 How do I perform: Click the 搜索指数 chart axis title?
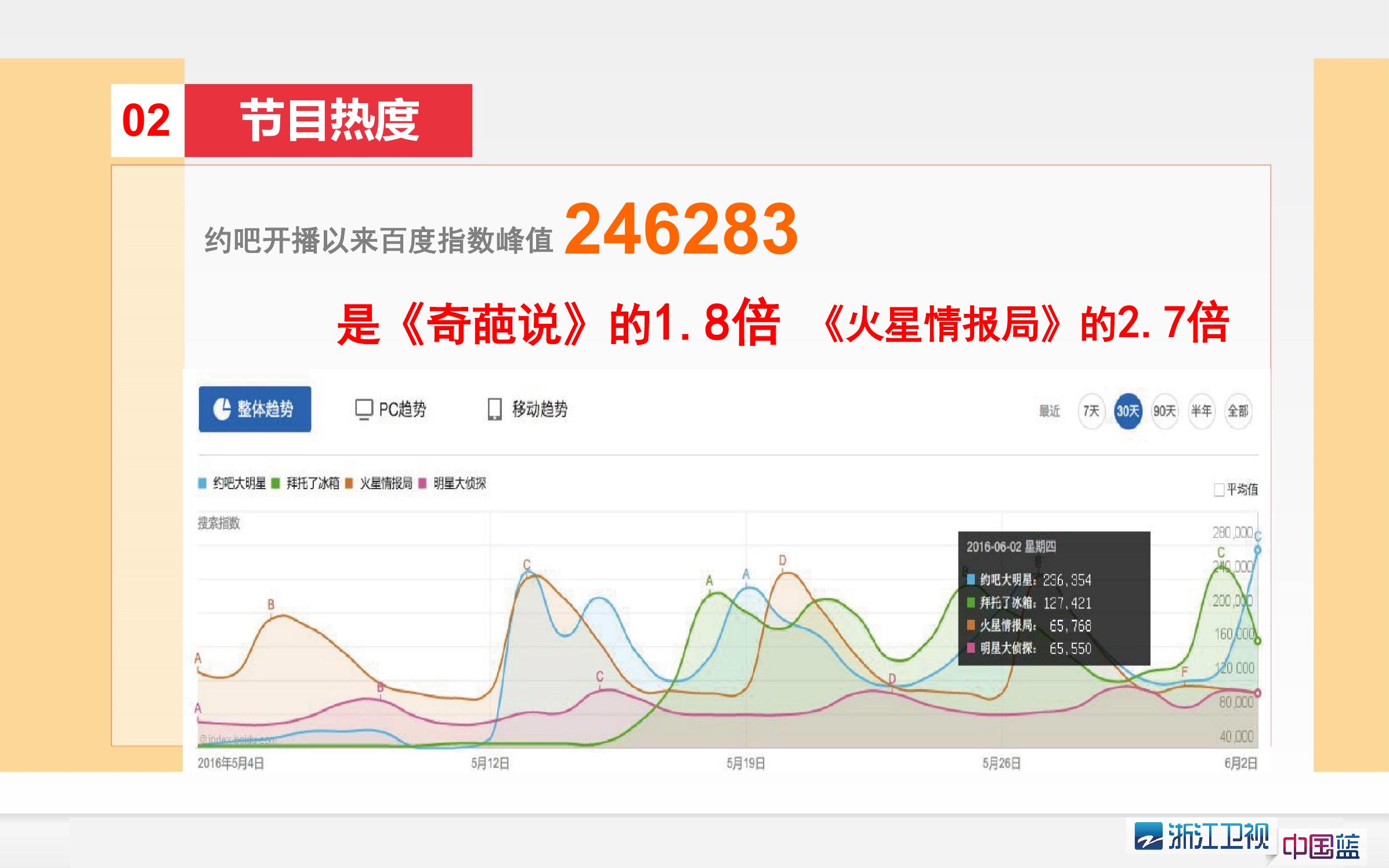point(219,523)
